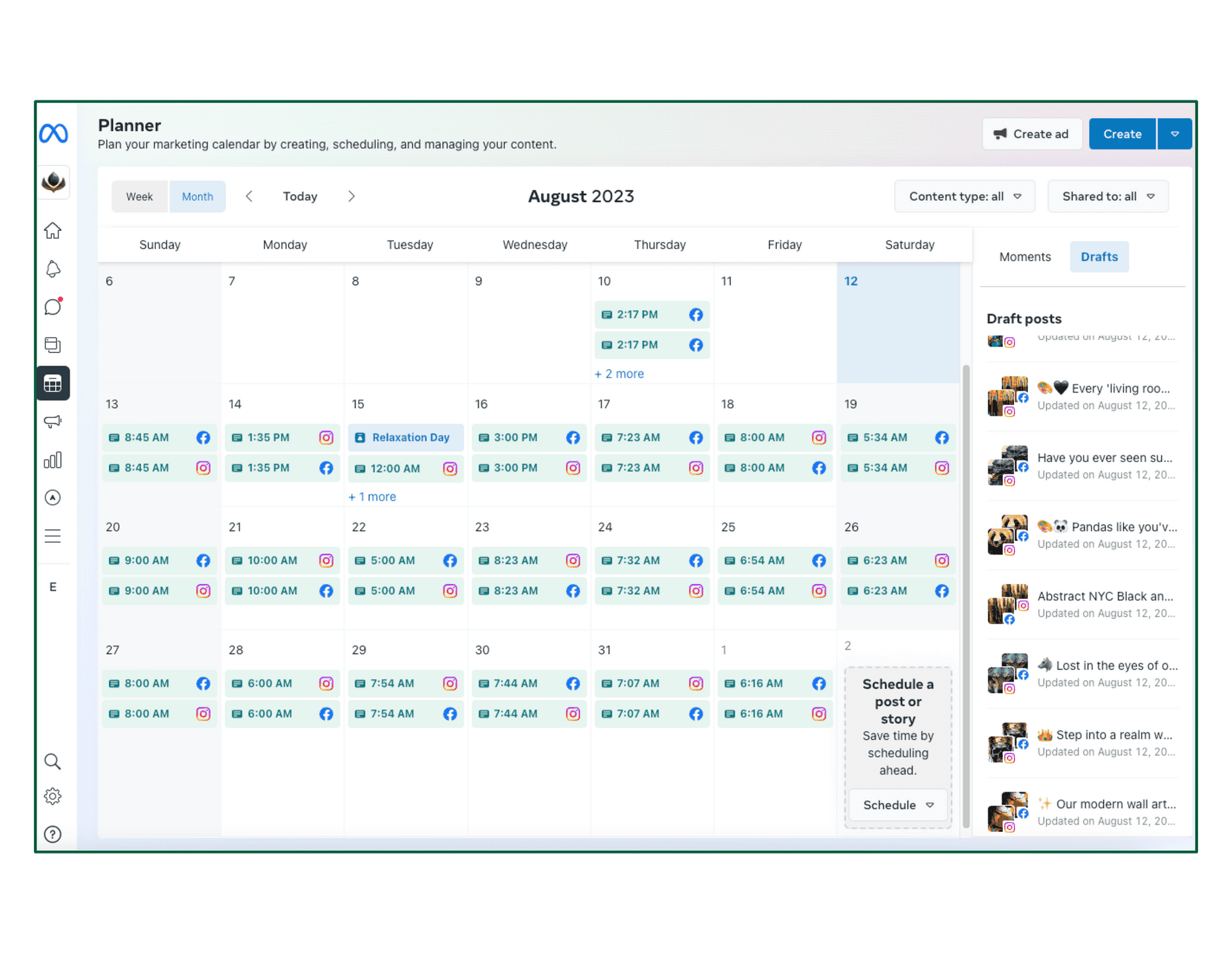Image resolution: width=1232 pixels, height=953 pixels.
Task: Click the + 2 more link on August 10
Action: click(619, 373)
